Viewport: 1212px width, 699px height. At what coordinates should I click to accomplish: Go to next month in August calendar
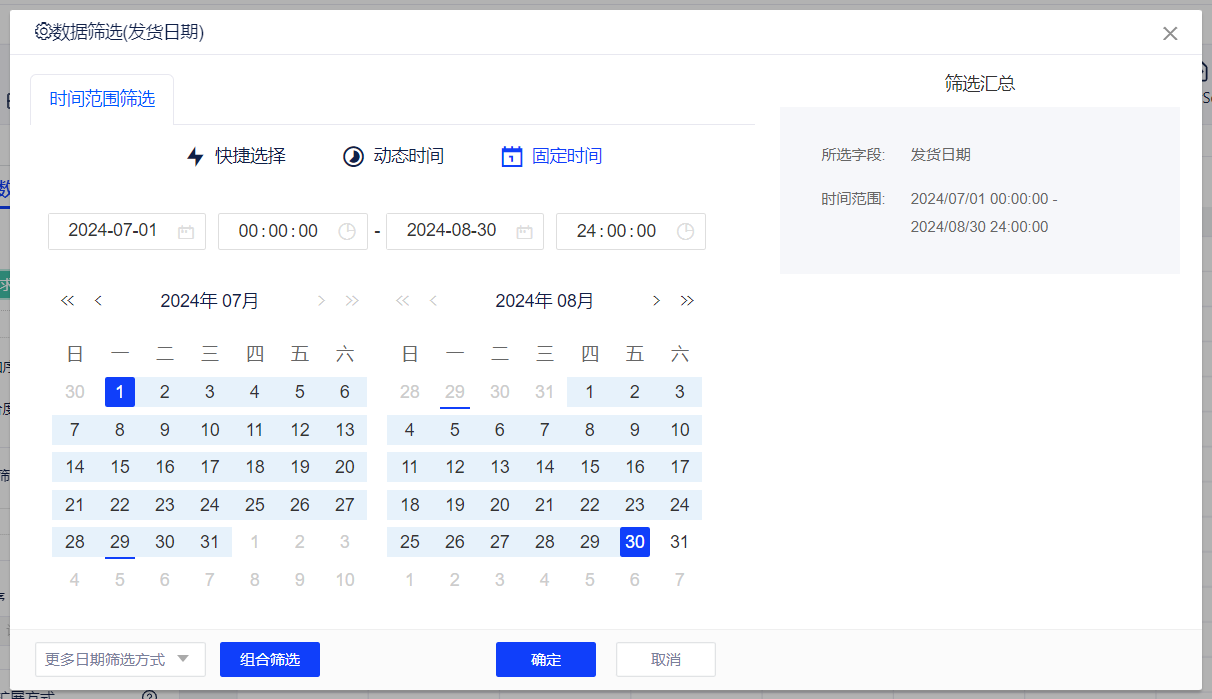click(656, 301)
